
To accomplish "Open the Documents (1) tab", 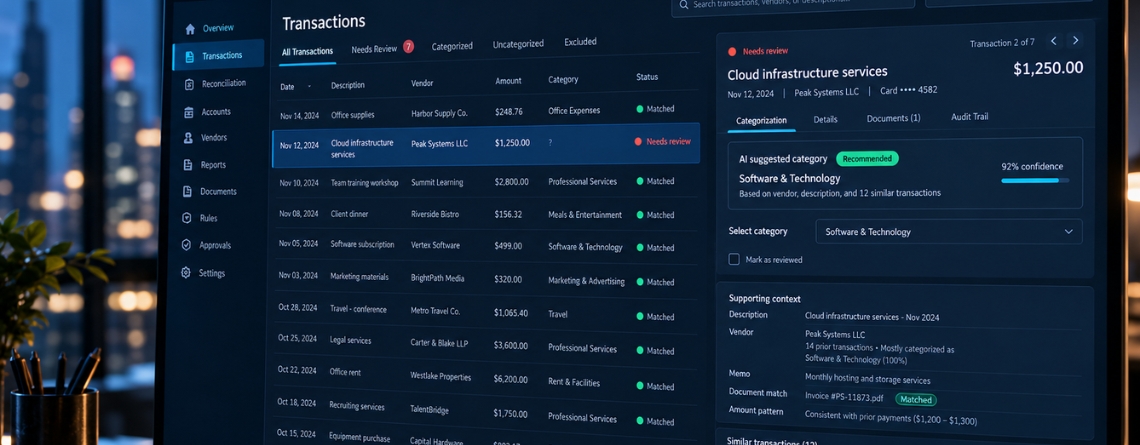I will click(x=894, y=118).
